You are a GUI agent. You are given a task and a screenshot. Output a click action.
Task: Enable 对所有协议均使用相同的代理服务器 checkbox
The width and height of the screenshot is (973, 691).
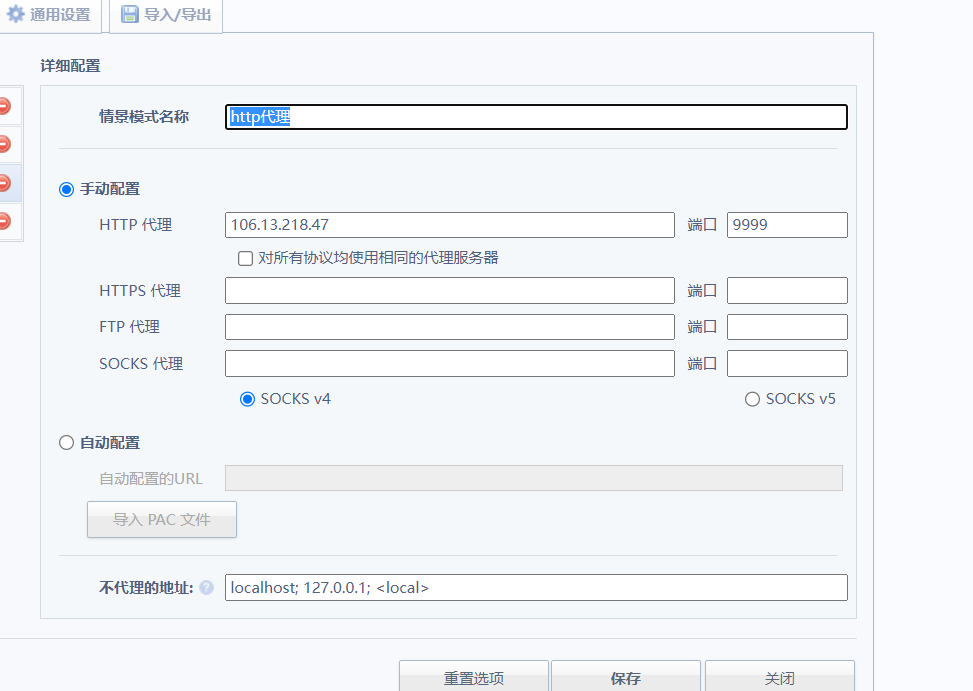245,258
